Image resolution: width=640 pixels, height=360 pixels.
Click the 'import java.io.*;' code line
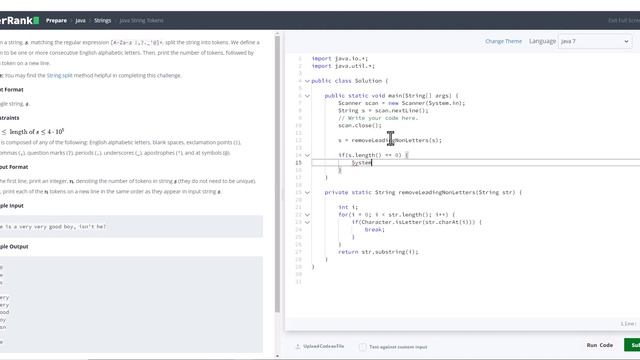[340, 59]
